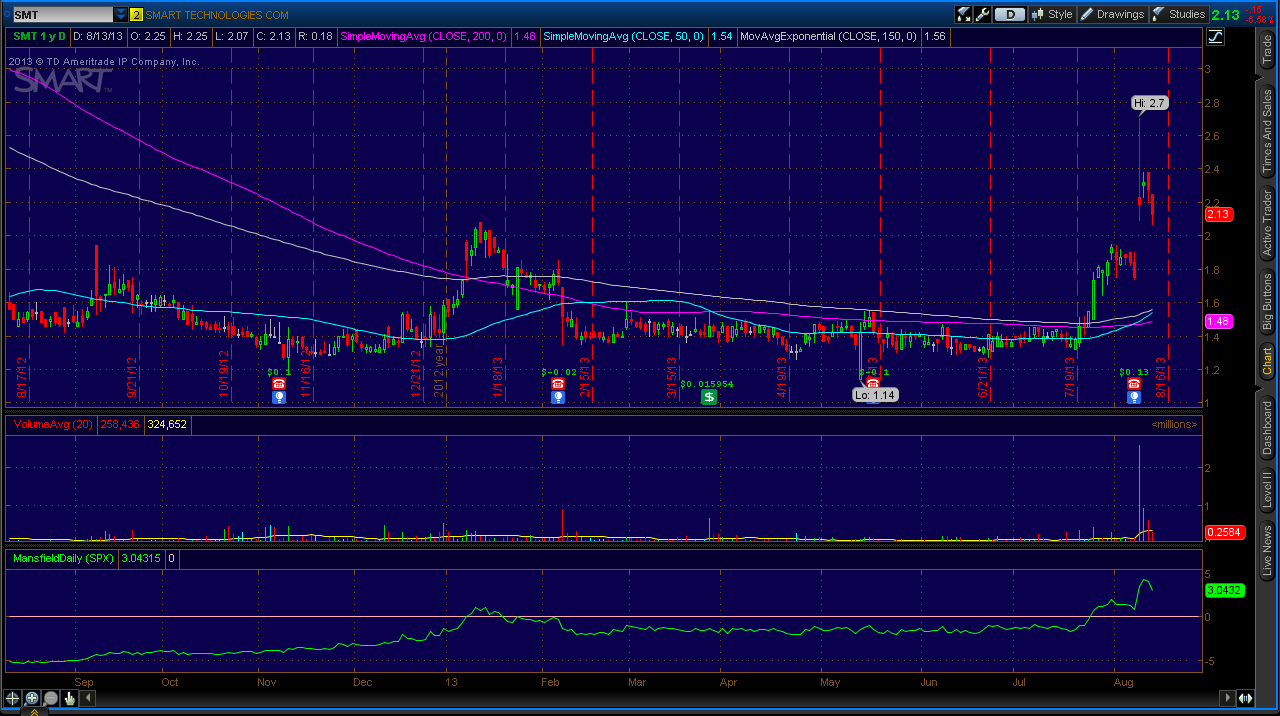The width and height of the screenshot is (1280, 716).
Task: Click the zoom in magnifier icon
Action: [x=32, y=698]
